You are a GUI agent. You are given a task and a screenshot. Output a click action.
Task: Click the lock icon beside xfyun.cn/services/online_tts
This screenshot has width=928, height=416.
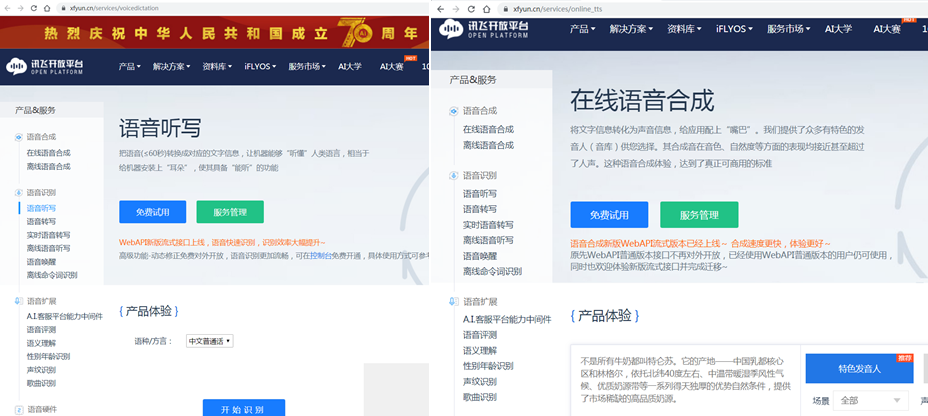(x=505, y=9)
